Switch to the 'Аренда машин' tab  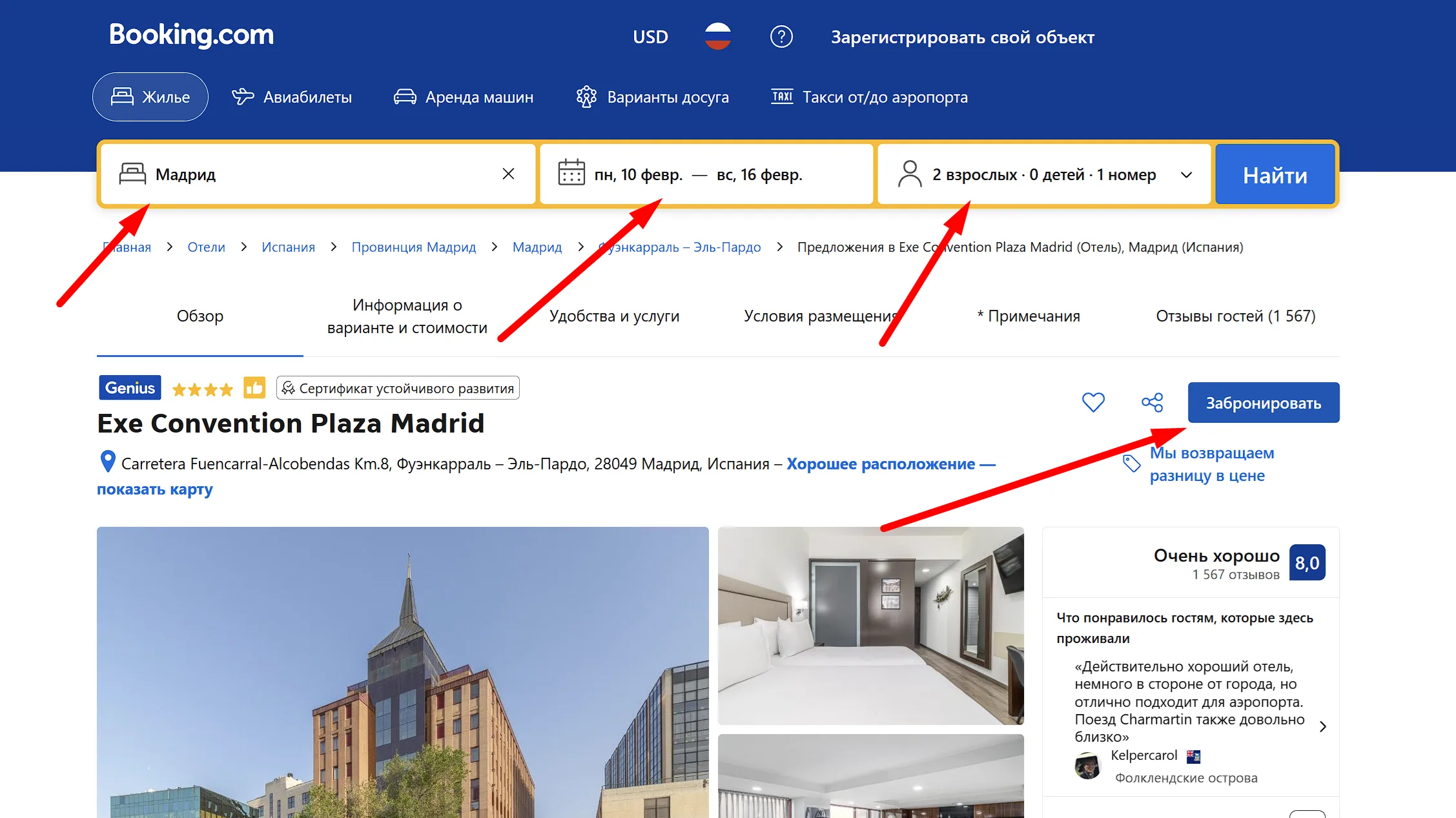464,97
